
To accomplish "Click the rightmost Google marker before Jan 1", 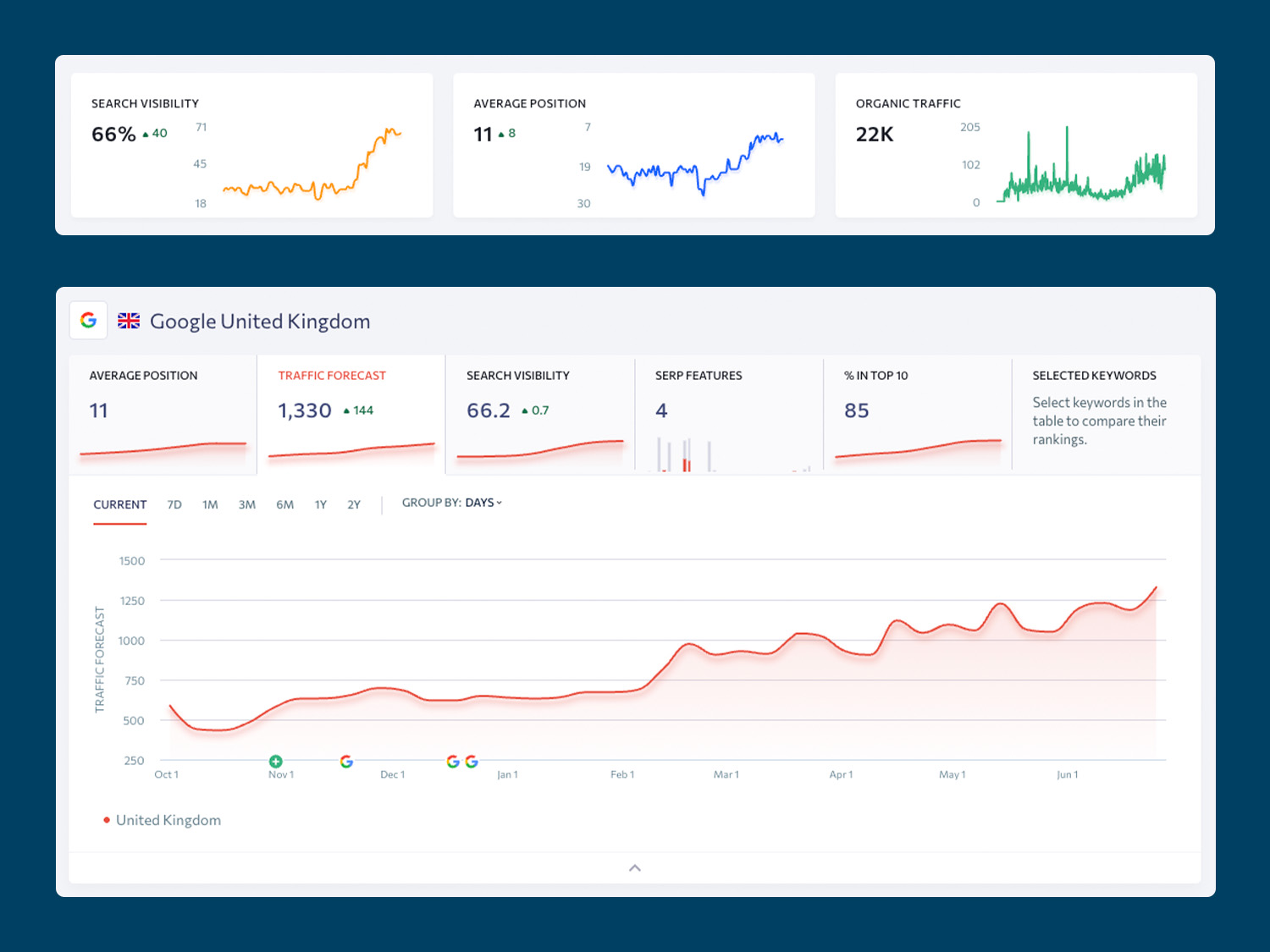I will [472, 762].
